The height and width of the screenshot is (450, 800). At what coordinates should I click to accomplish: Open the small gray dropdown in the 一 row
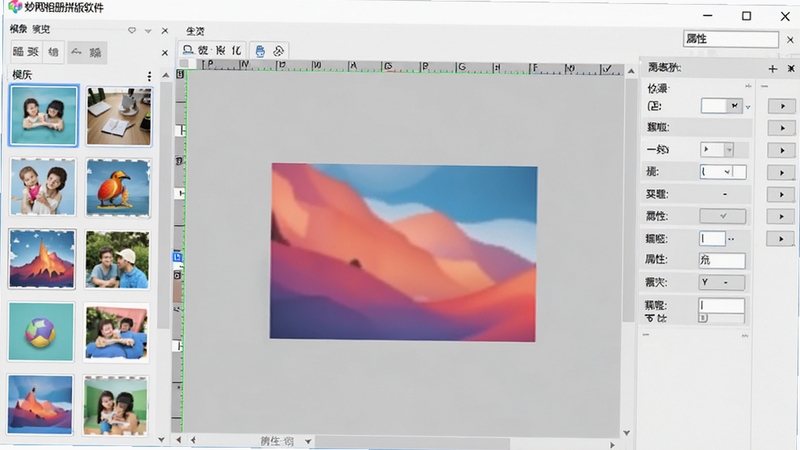717,149
